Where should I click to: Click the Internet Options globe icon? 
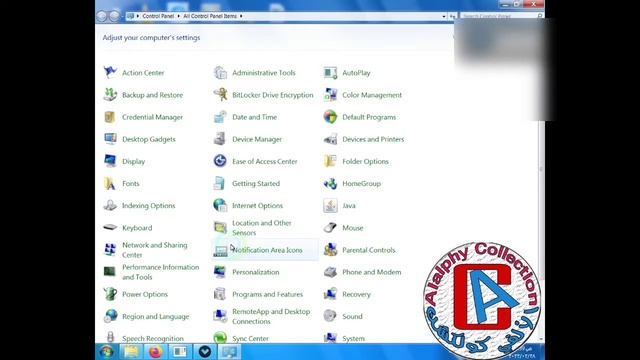coord(220,206)
